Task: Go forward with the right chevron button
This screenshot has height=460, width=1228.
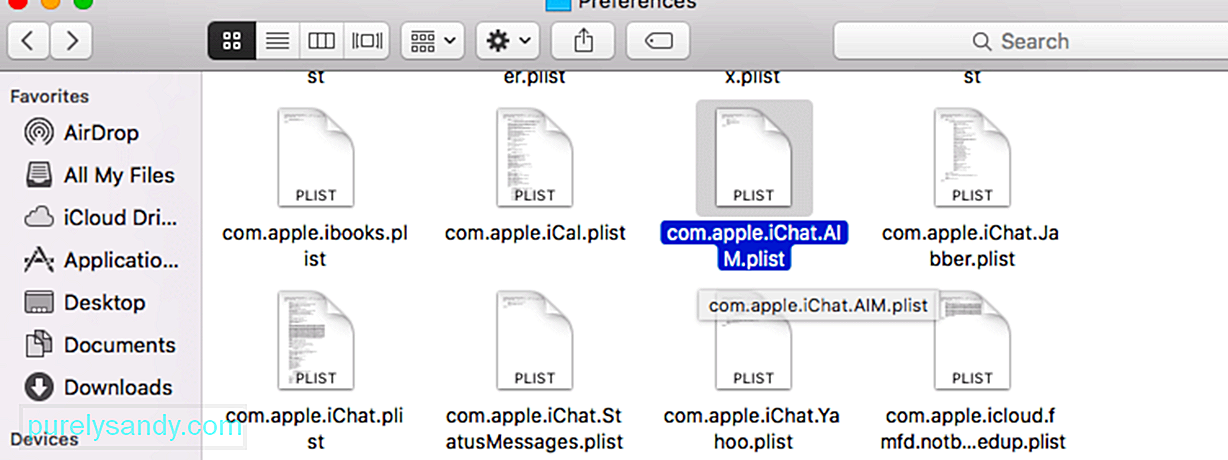Action: click(x=71, y=41)
